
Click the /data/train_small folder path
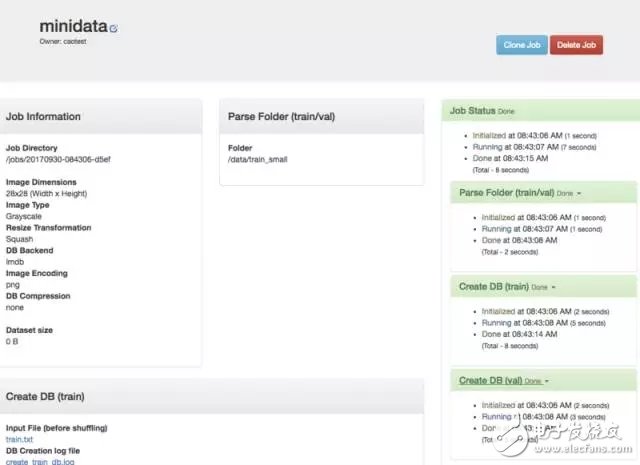coord(258,159)
